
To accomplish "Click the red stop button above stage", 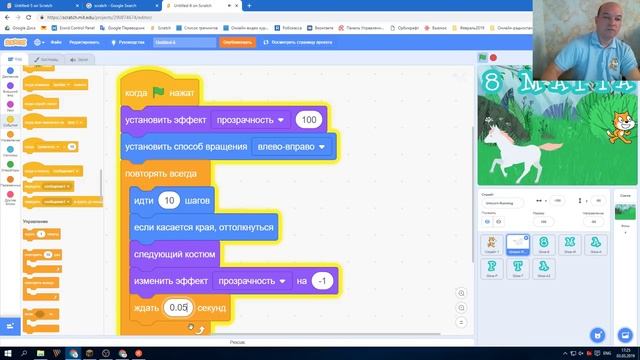I will tap(493, 58).
